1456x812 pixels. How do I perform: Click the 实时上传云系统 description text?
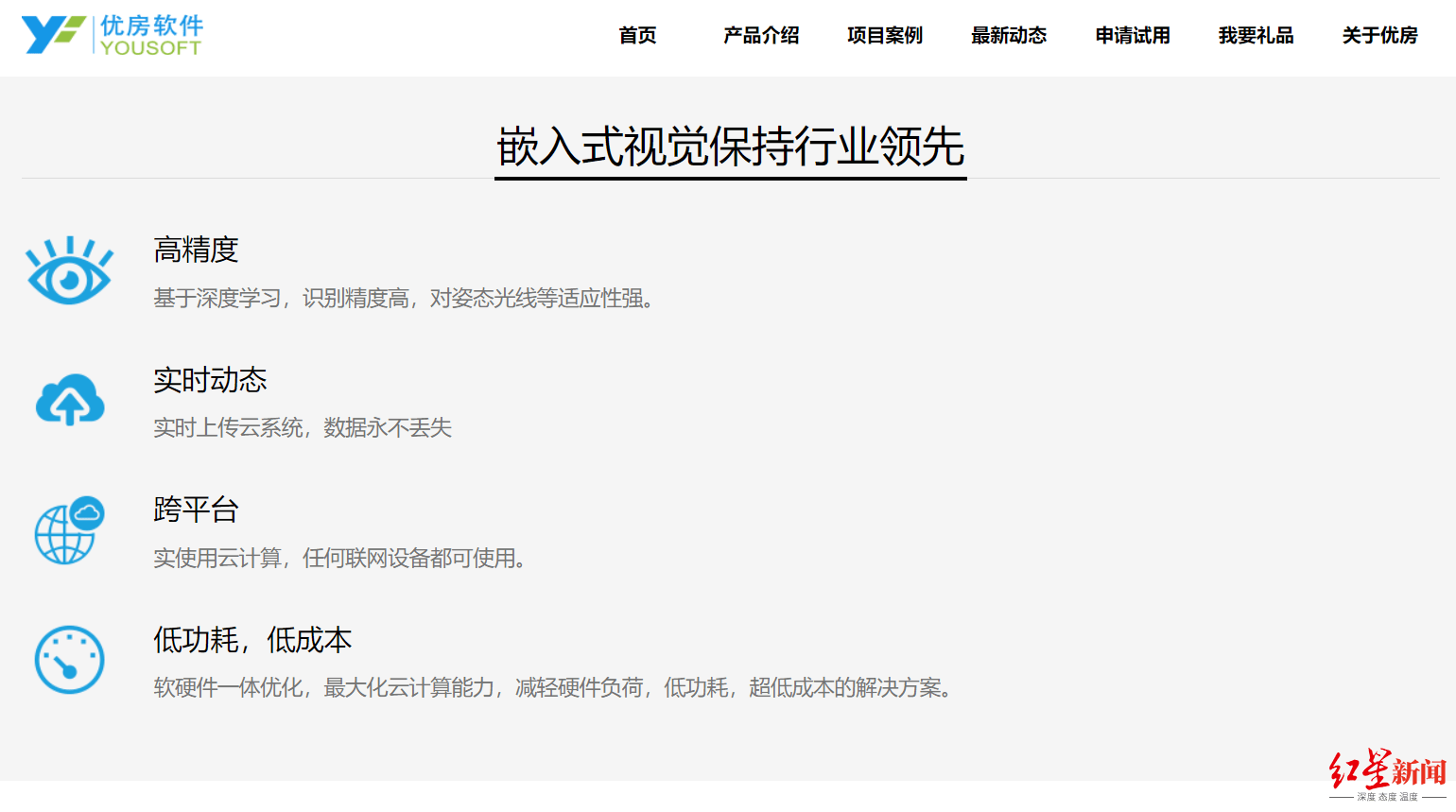(303, 428)
